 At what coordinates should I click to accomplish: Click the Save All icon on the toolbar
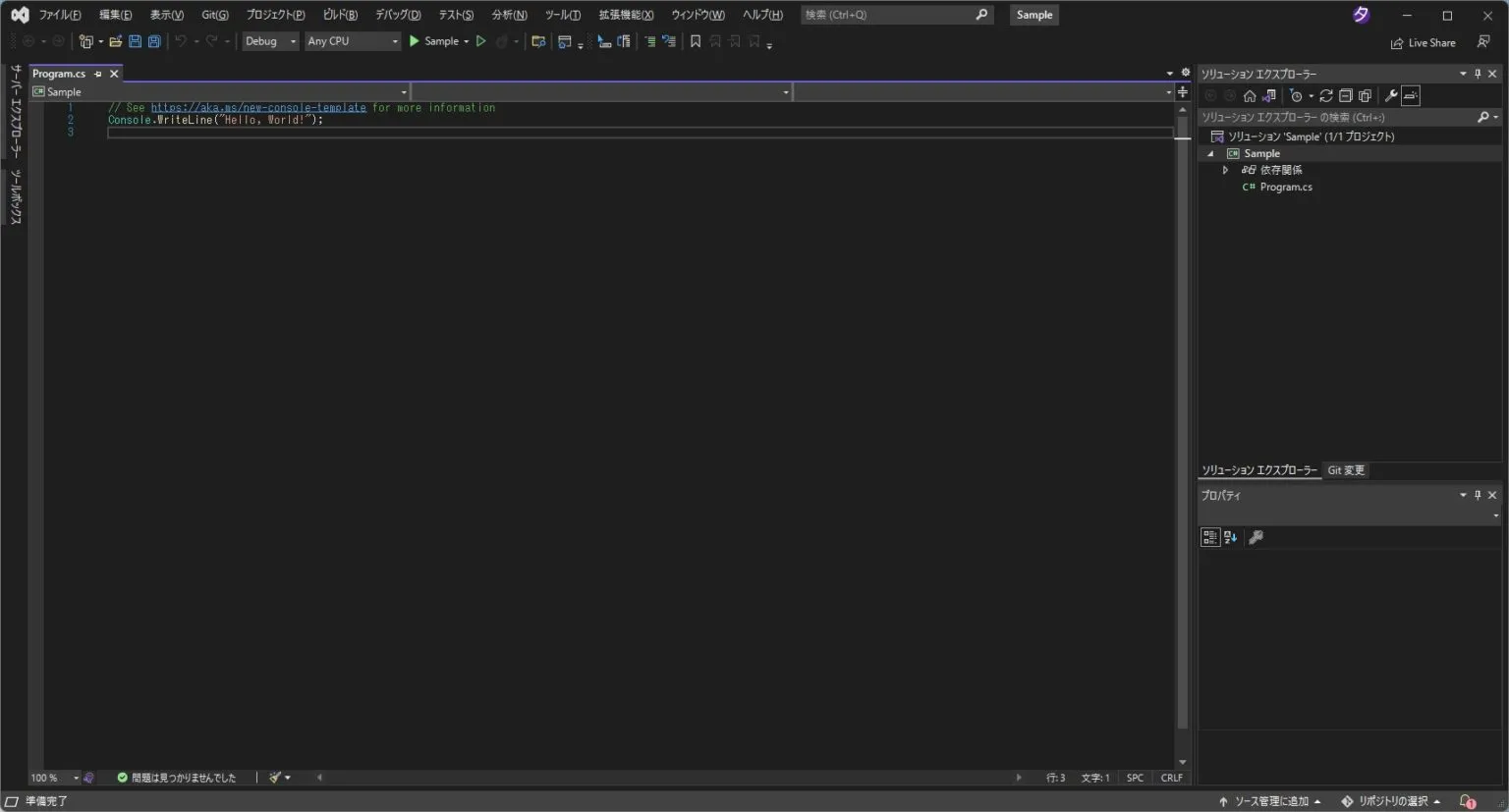click(x=153, y=40)
